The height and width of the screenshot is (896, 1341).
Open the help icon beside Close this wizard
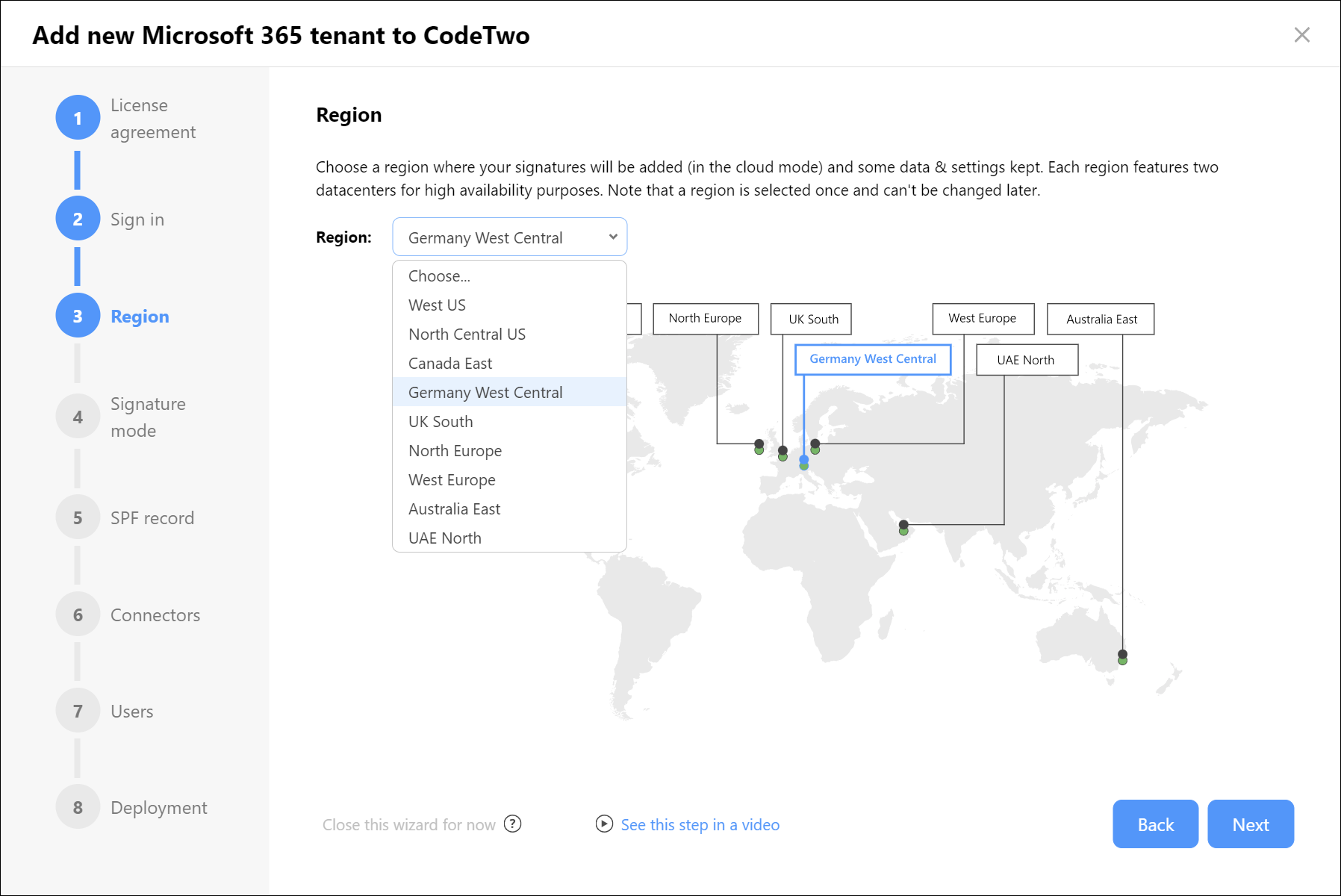click(x=512, y=824)
